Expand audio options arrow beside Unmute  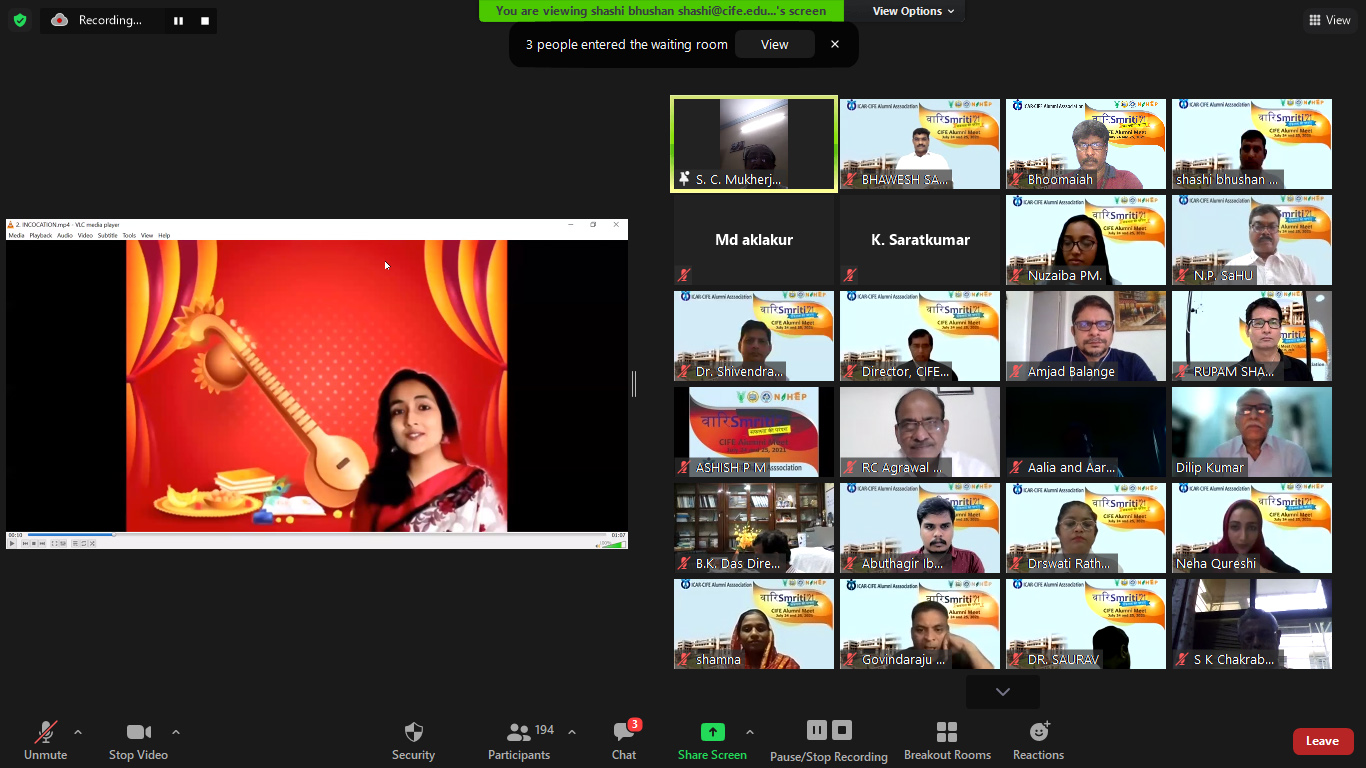[78, 732]
